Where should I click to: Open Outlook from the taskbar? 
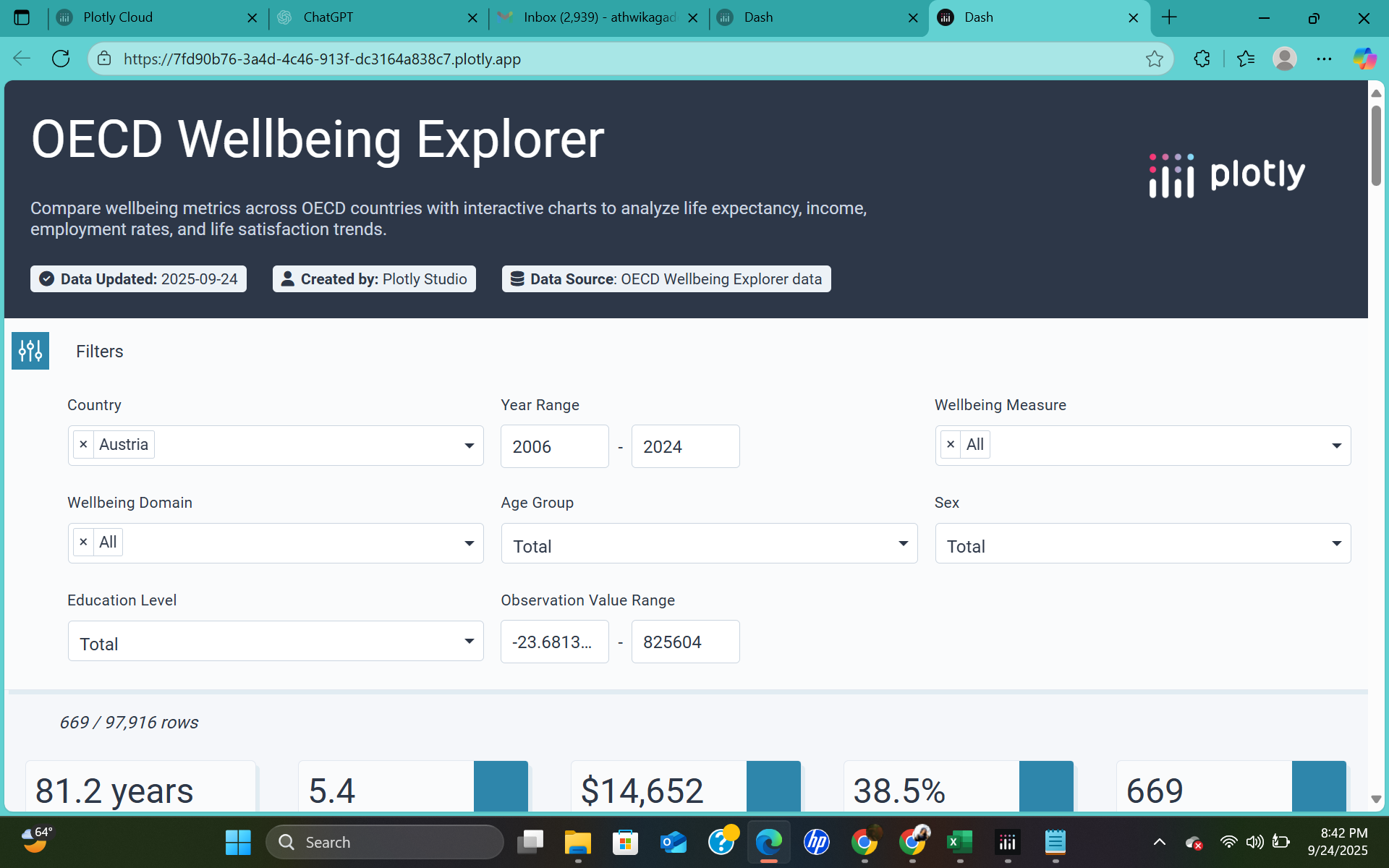click(673, 841)
